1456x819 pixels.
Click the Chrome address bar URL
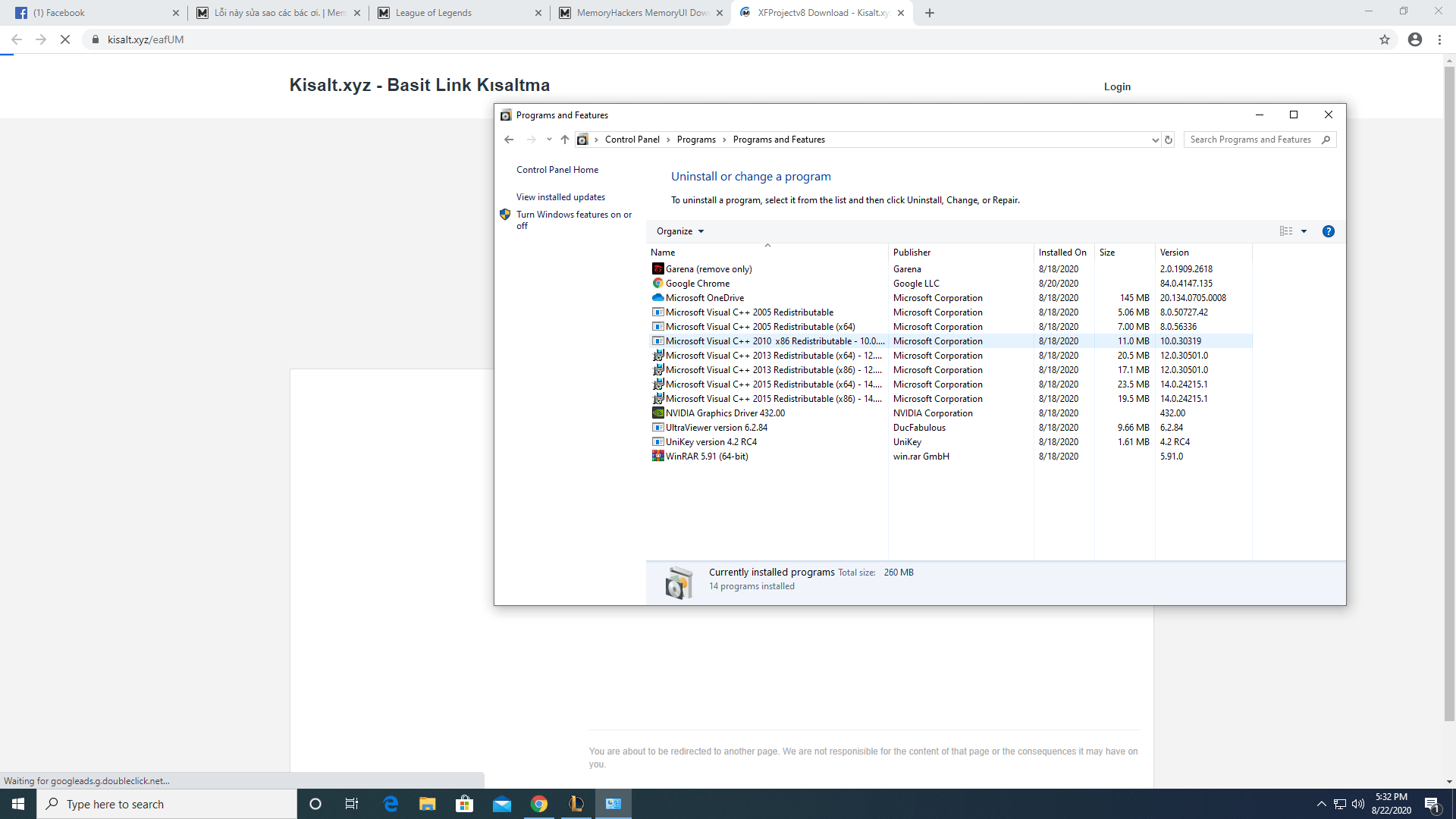click(x=146, y=39)
